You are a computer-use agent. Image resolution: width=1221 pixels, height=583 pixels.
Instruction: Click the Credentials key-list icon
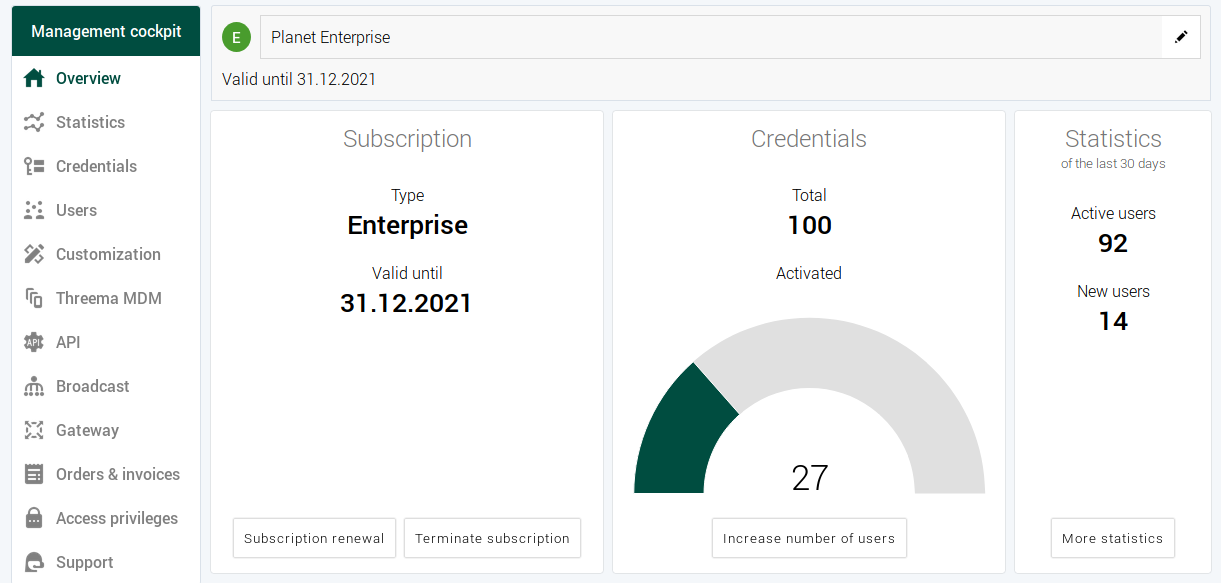(x=34, y=166)
